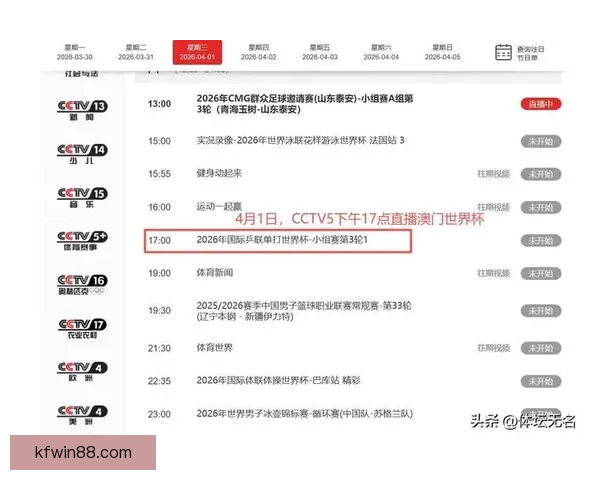The height and width of the screenshot is (480, 600).
Task: Click 未开始 button for 健身动起来
Action: coord(541,174)
